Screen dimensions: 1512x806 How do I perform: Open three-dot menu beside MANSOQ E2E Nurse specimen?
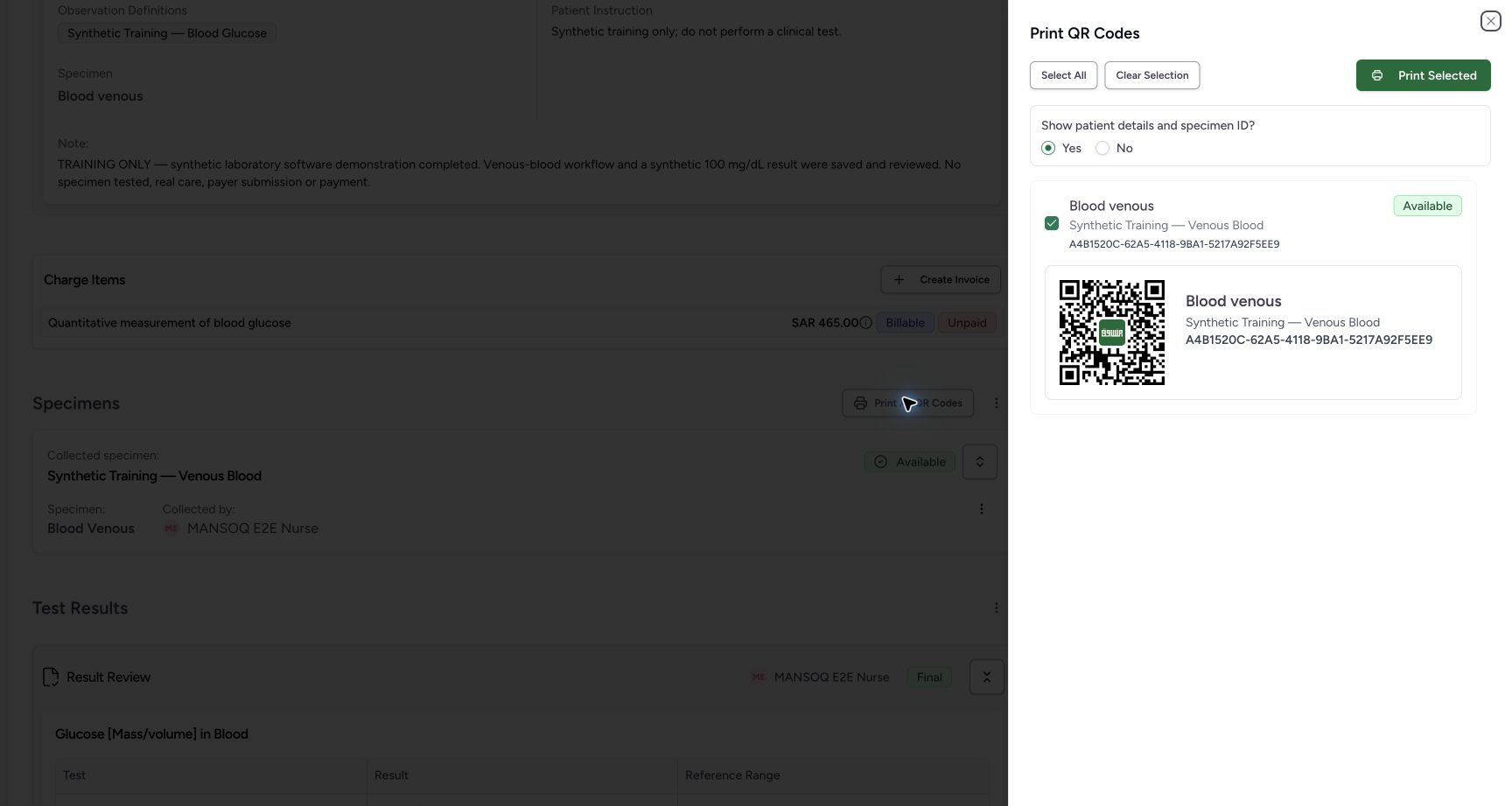tap(981, 509)
